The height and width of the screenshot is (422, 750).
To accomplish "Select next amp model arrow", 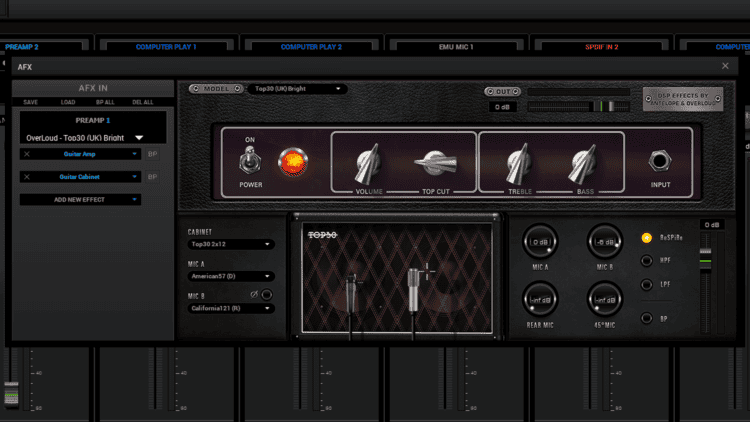I will click(x=237, y=89).
